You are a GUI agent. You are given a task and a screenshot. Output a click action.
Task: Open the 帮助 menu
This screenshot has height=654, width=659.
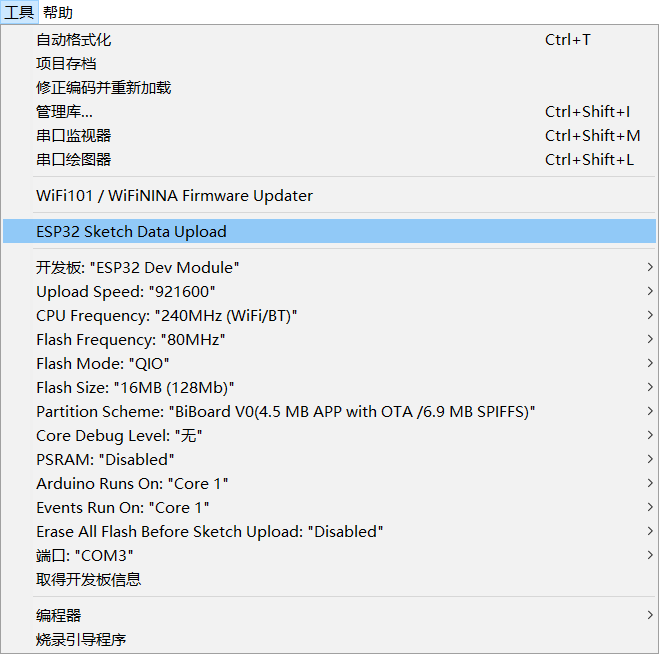[58, 12]
